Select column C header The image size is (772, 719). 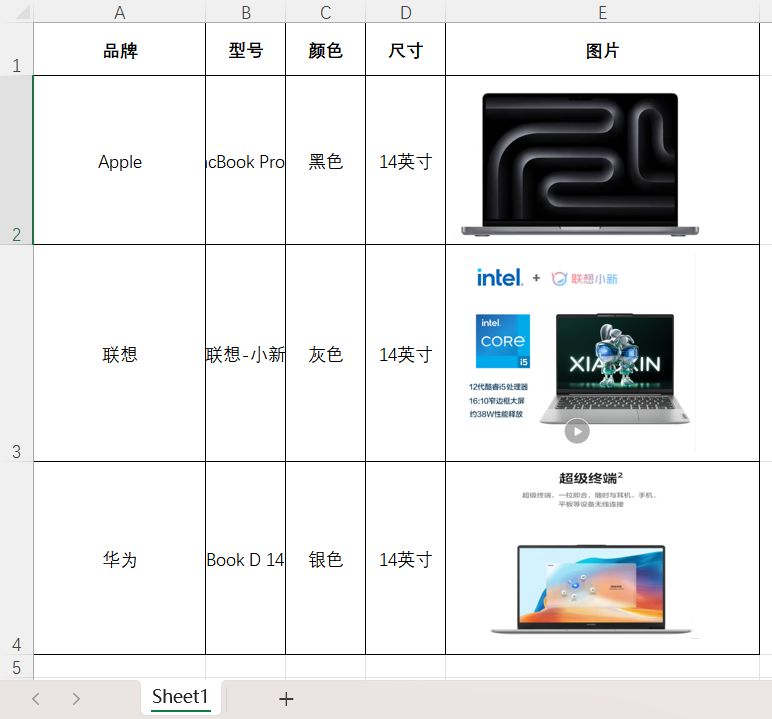(x=325, y=12)
